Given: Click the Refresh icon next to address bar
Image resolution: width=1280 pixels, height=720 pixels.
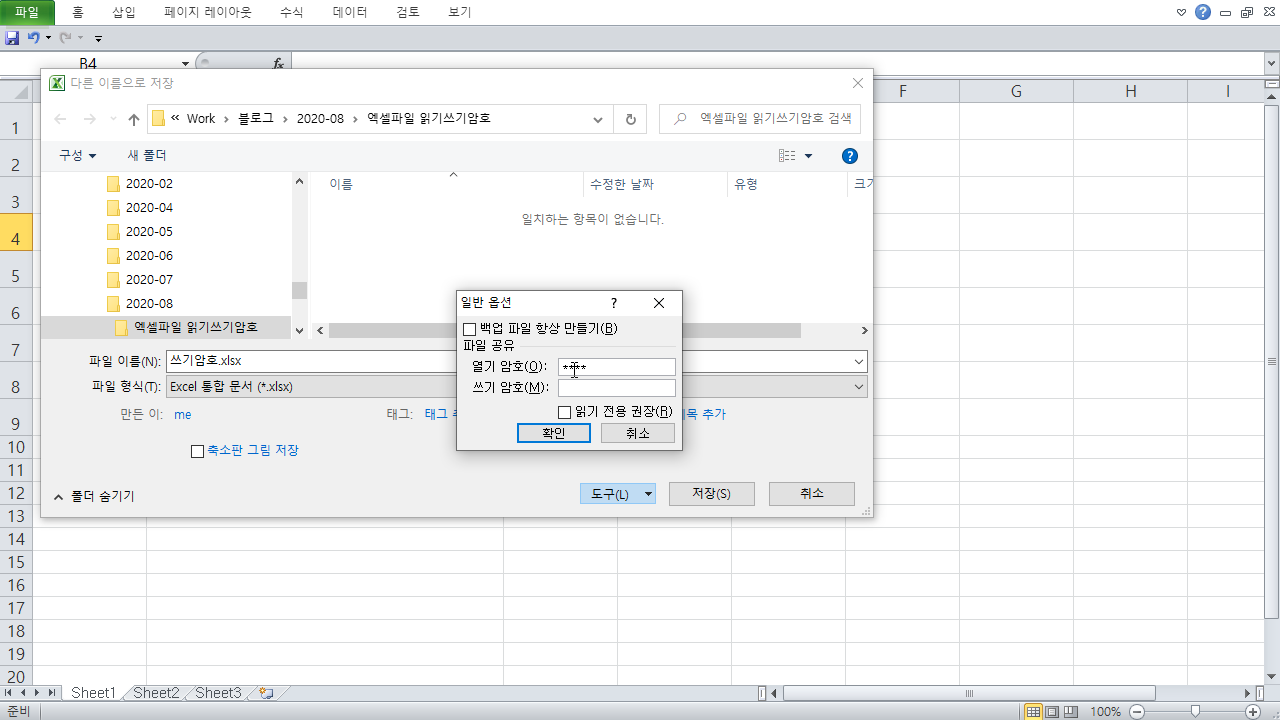Looking at the screenshot, I should click(x=630, y=119).
